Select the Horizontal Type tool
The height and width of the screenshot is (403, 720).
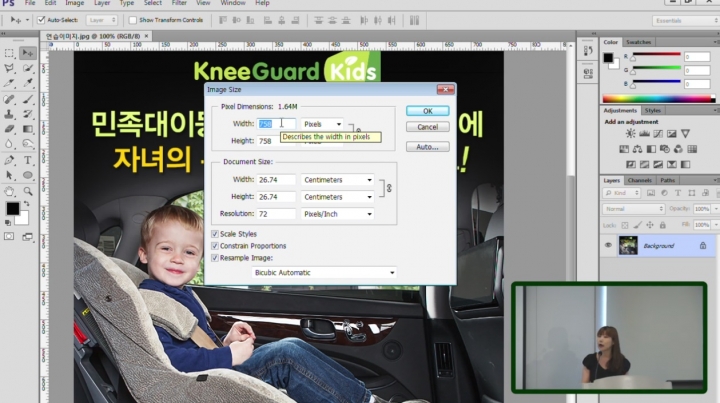point(28,159)
